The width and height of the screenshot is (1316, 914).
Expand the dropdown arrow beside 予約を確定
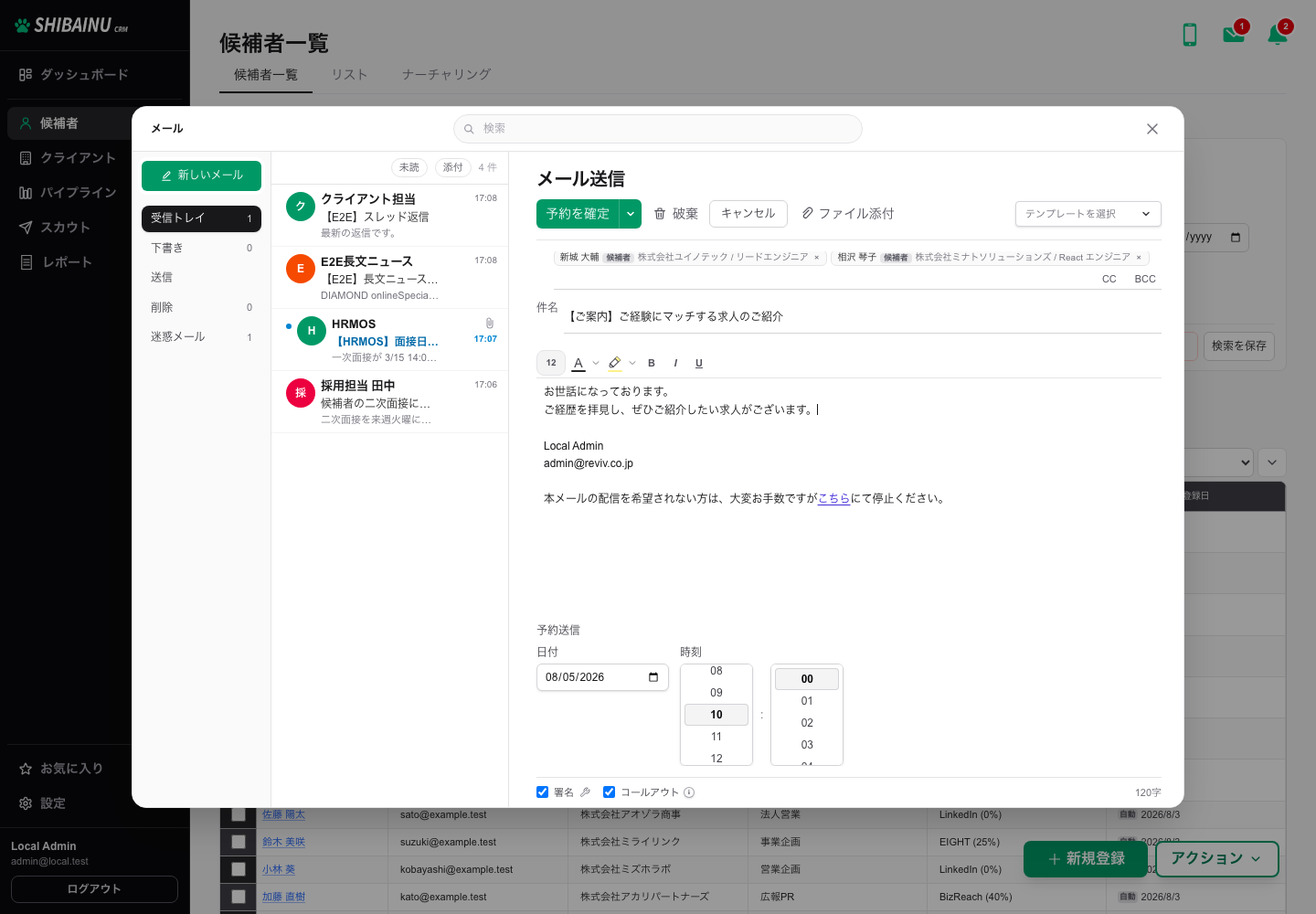[631, 214]
